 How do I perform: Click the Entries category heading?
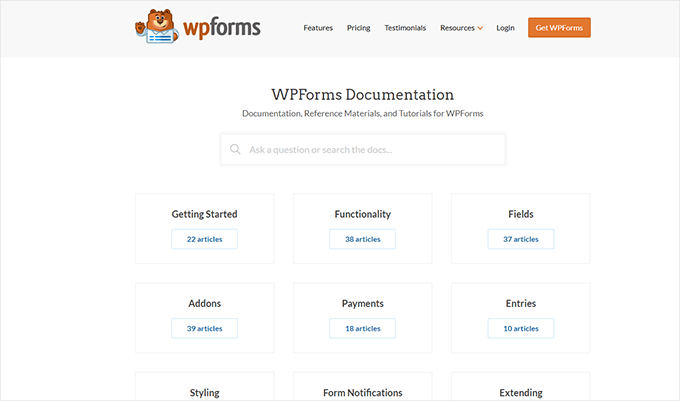tap(520, 303)
